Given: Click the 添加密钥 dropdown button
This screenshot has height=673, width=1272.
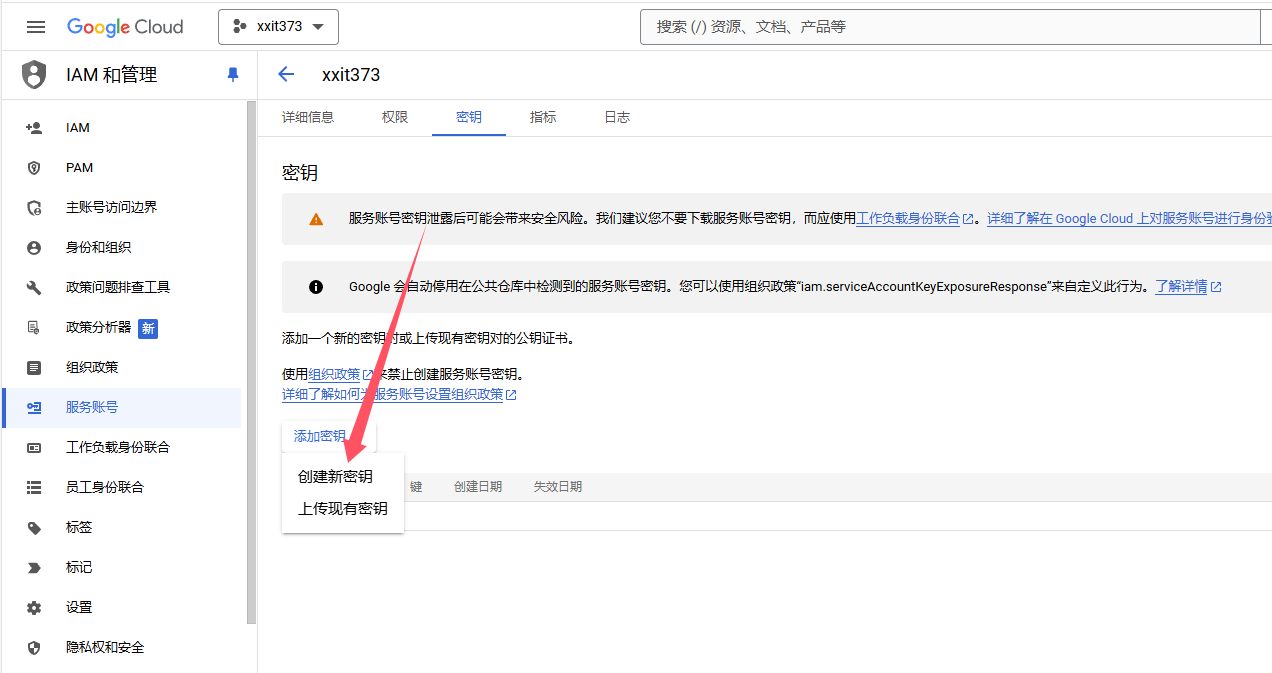Looking at the screenshot, I should 329,436.
